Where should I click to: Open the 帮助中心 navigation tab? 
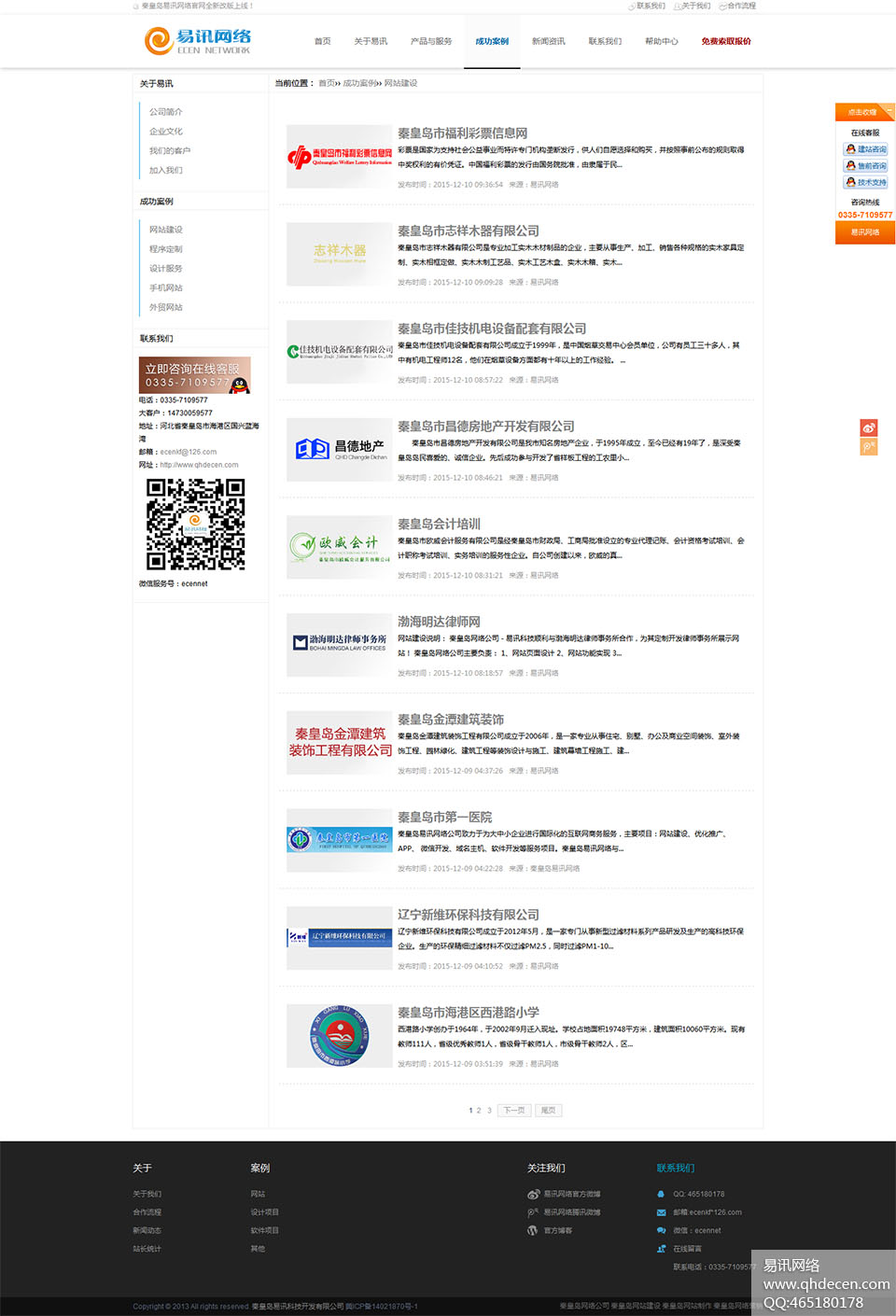pos(662,41)
